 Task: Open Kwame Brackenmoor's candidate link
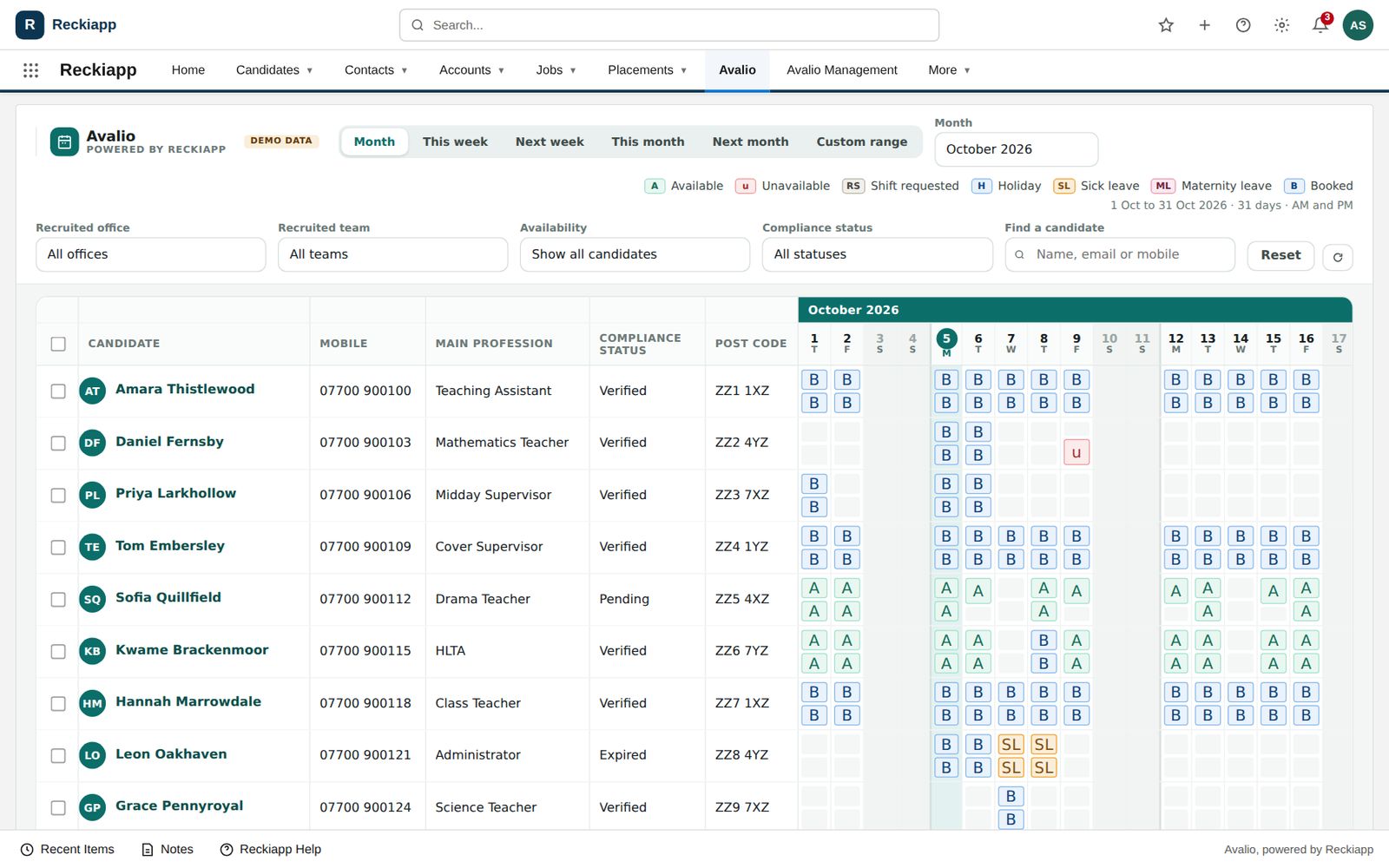click(x=192, y=650)
